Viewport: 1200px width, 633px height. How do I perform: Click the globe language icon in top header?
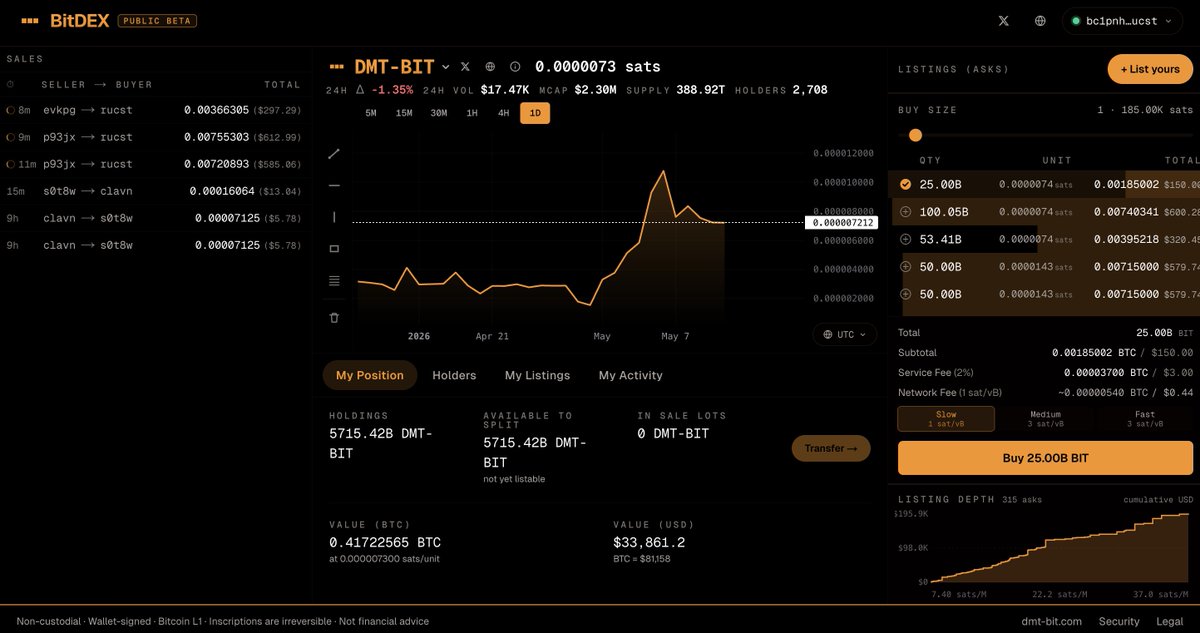tap(1040, 20)
